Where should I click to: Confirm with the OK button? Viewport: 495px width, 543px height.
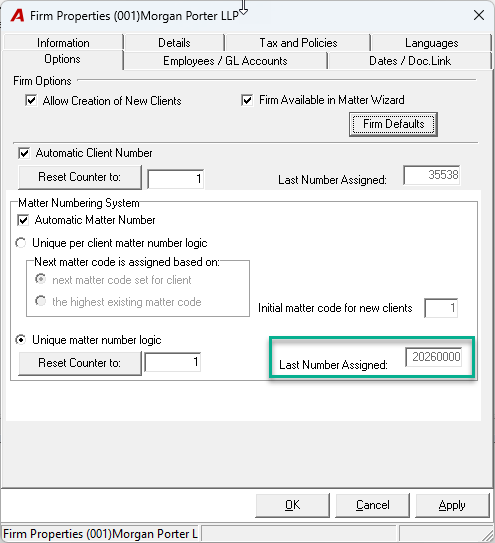click(x=292, y=505)
